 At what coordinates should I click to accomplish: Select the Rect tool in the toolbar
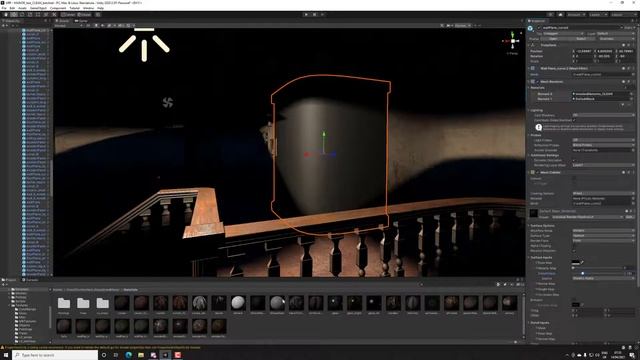[x=38, y=15]
